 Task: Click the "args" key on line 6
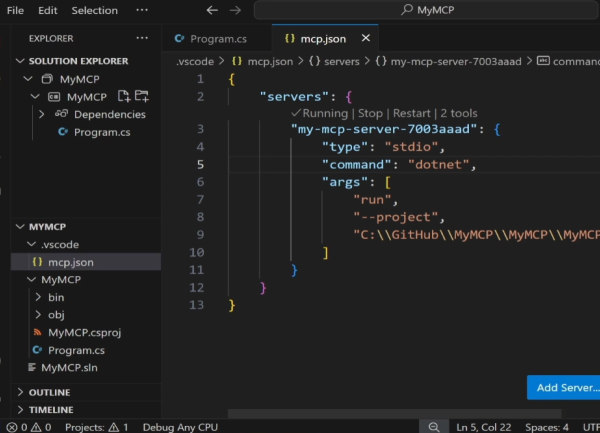pyautogui.click(x=345, y=182)
